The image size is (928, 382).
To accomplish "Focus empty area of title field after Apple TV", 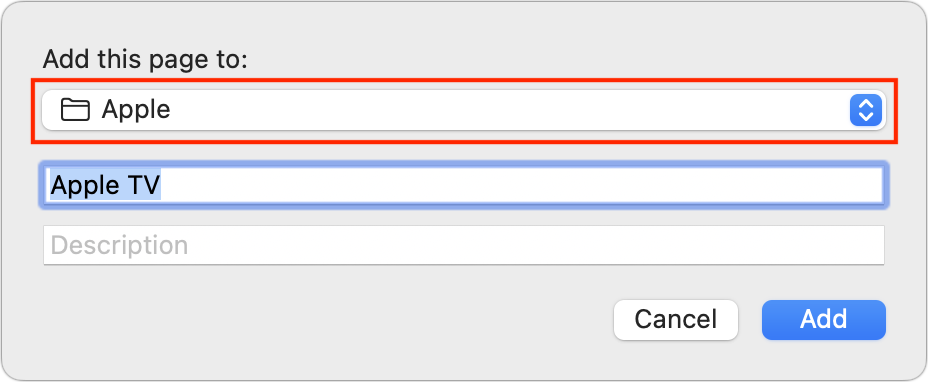I will point(521,185).
